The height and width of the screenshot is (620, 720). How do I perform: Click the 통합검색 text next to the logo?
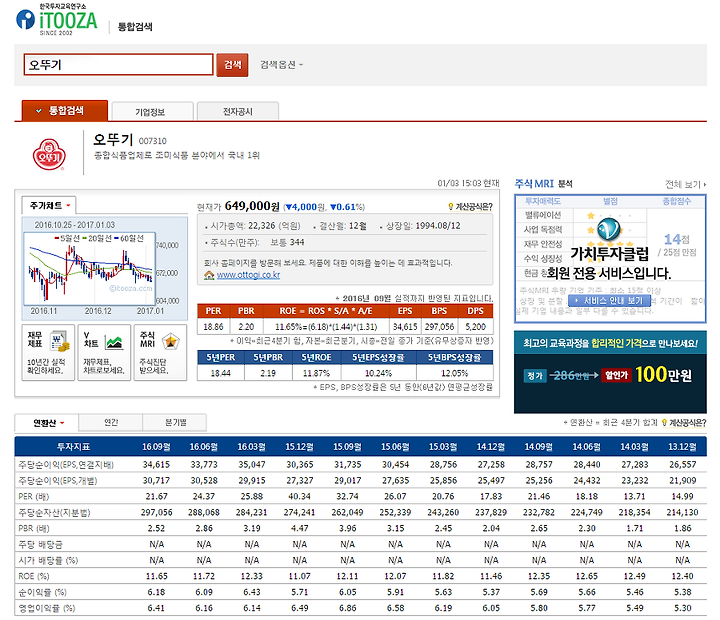pos(135,27)
